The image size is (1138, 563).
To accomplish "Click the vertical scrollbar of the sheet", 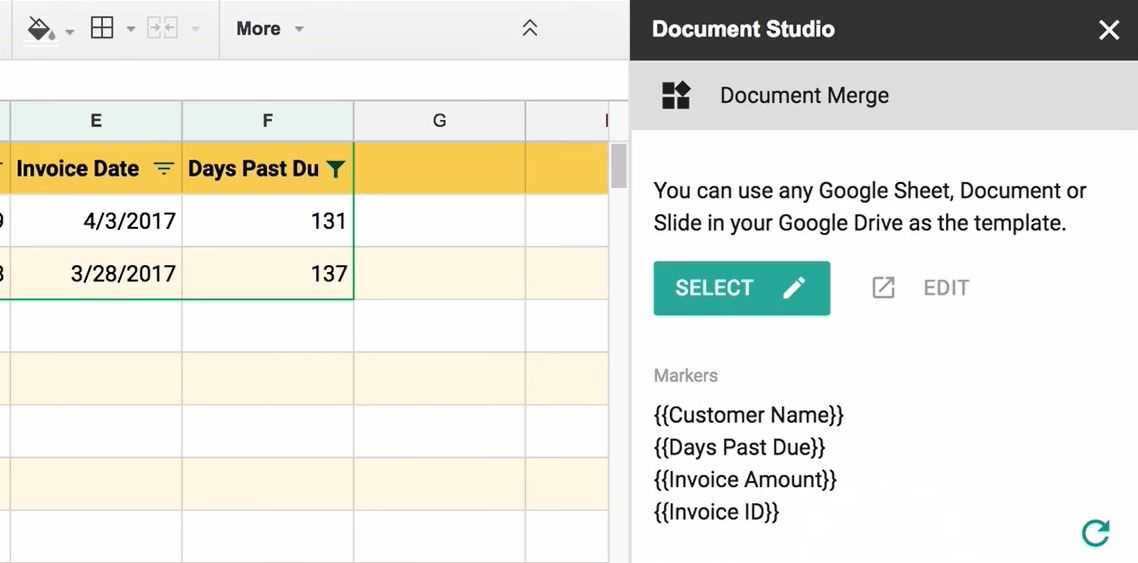I will coord(619,166).
